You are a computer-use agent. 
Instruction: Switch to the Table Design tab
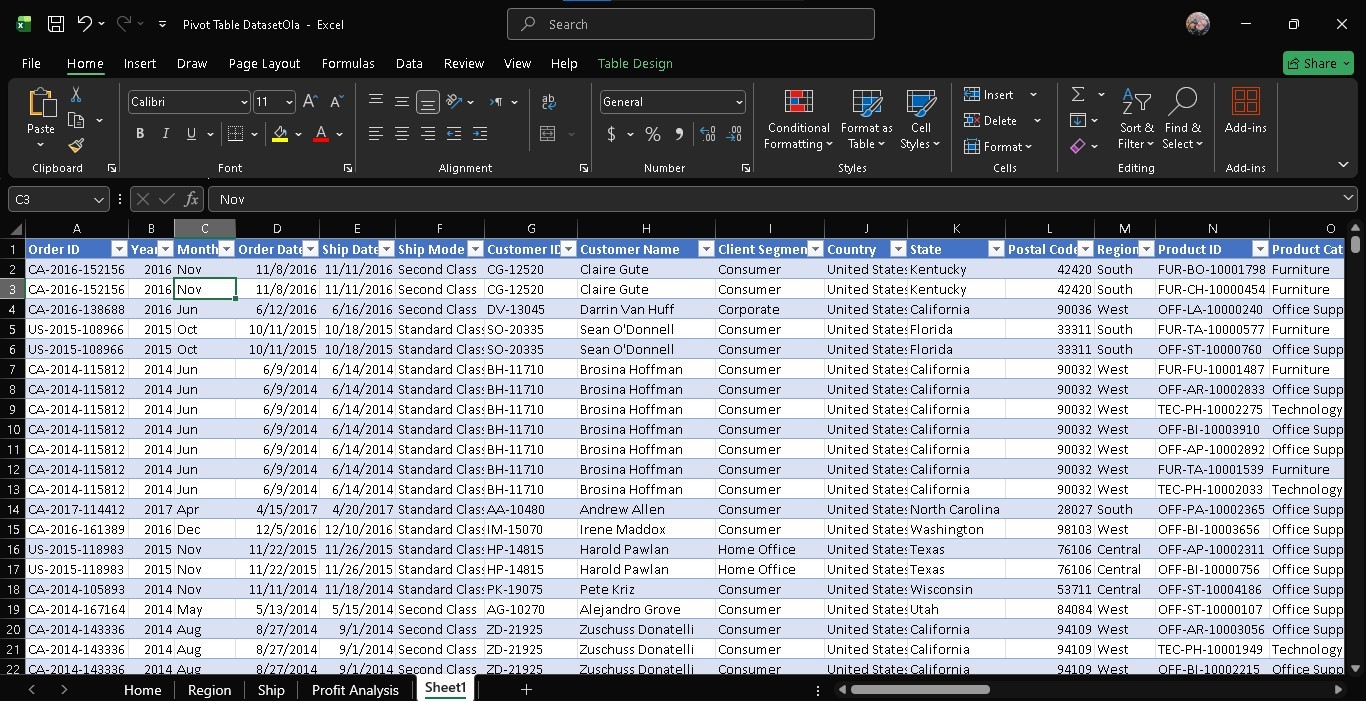tap(635, 63)
